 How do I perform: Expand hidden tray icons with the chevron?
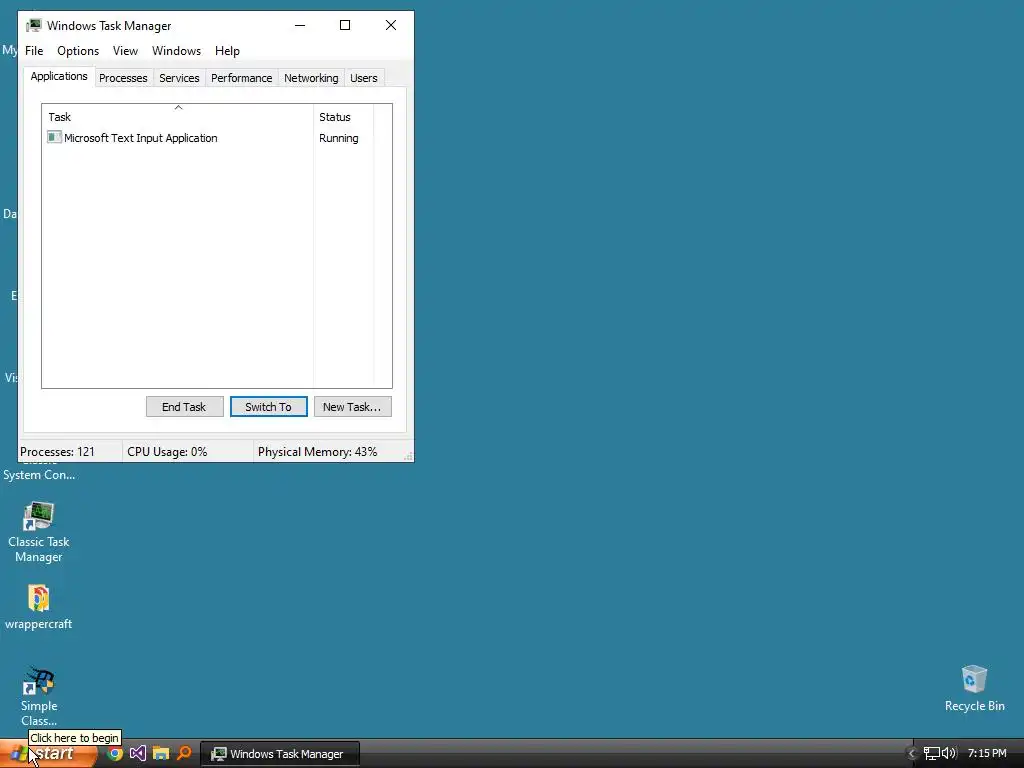[x=912, y=754]
